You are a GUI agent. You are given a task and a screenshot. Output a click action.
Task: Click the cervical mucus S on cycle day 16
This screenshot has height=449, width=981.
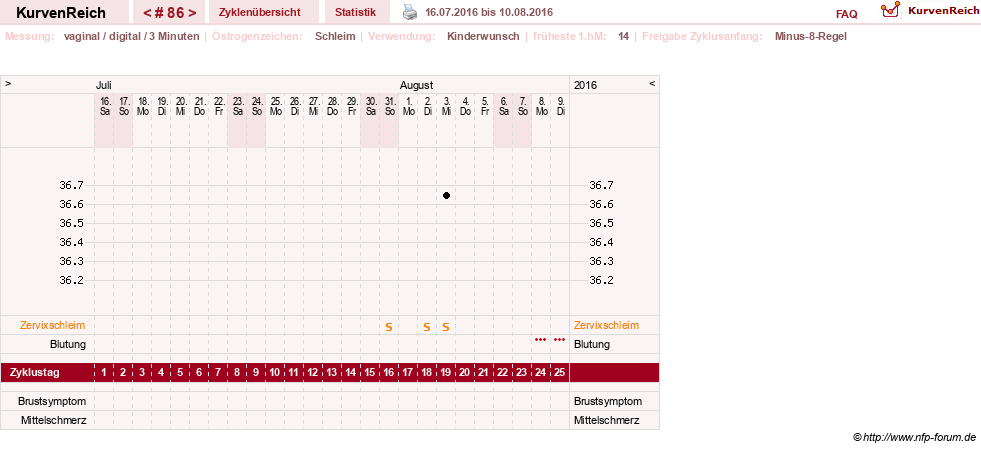(x=389, y=326)
